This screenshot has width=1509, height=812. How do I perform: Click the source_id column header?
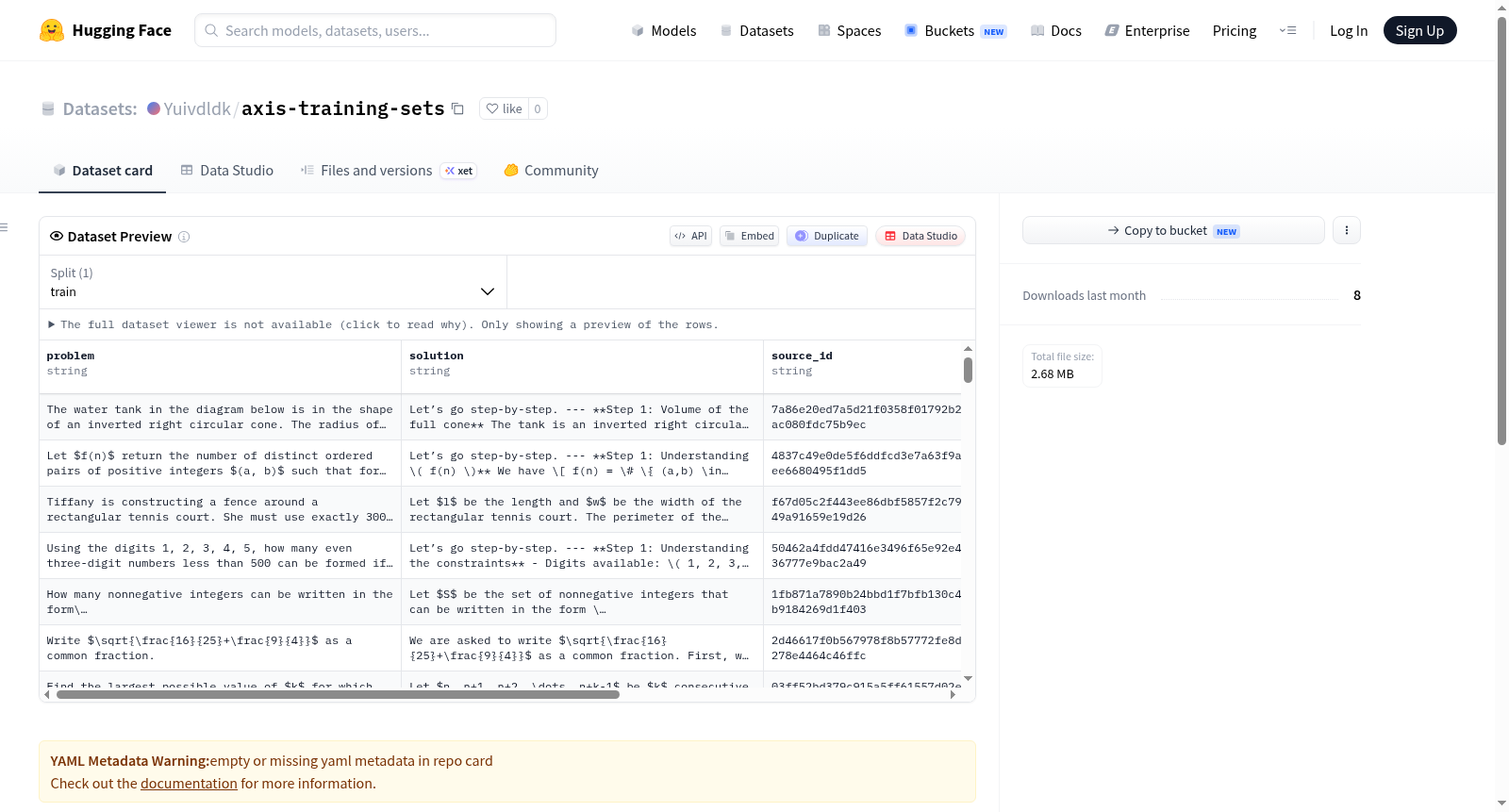863,367
